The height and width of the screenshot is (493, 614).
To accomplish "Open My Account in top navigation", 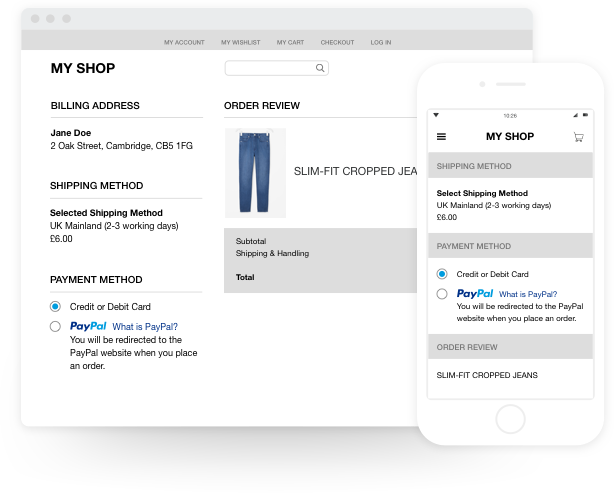I will (184, 43).
